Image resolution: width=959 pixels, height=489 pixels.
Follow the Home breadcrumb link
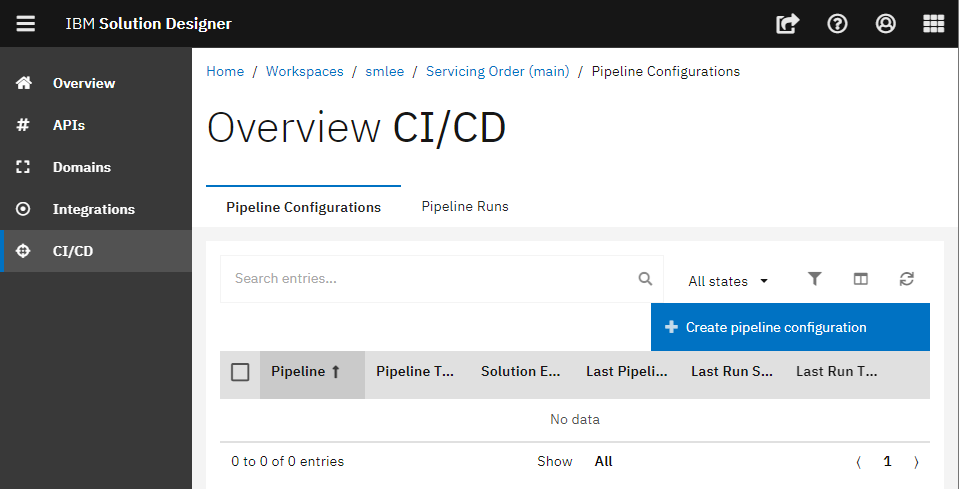(225, 72)
